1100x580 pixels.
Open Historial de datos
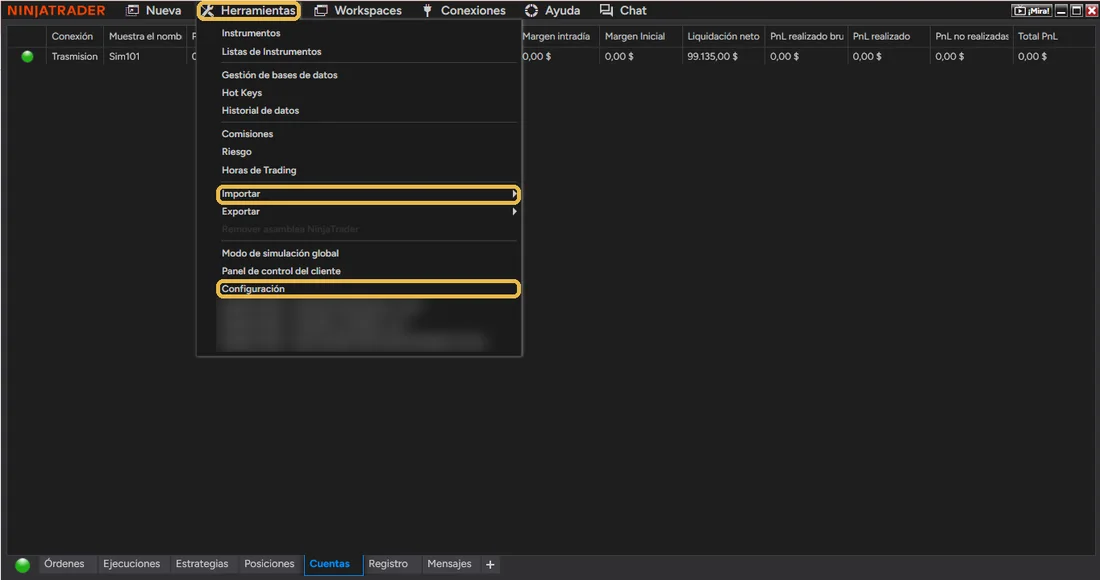click(x=260, y=110)
